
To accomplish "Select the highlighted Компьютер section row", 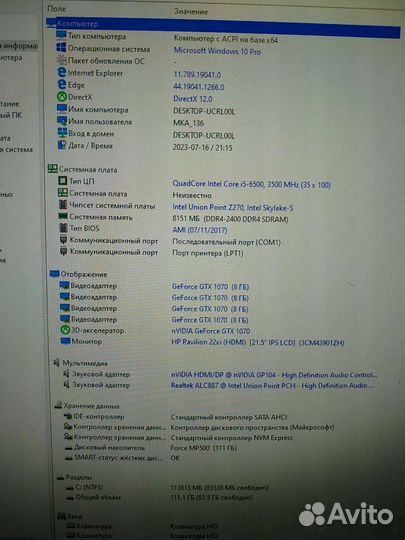I will [x=223, y=28].
